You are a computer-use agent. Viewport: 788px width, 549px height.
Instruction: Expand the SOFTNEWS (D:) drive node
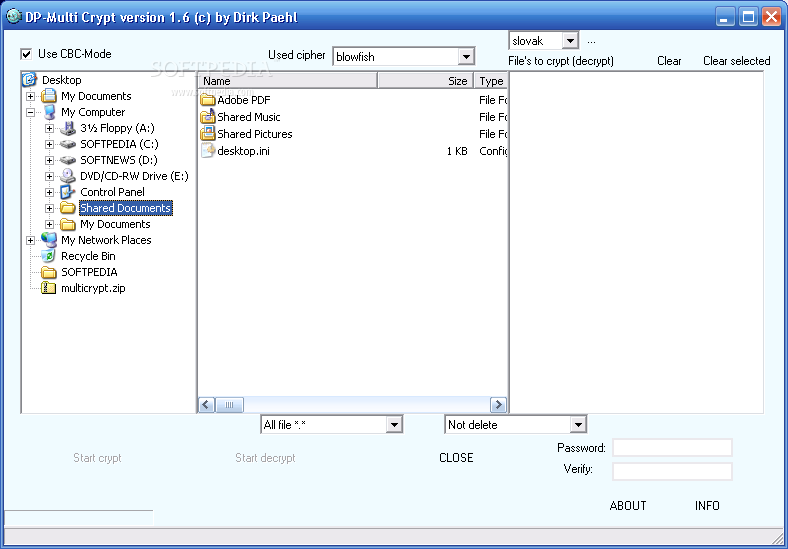(49, 160)
